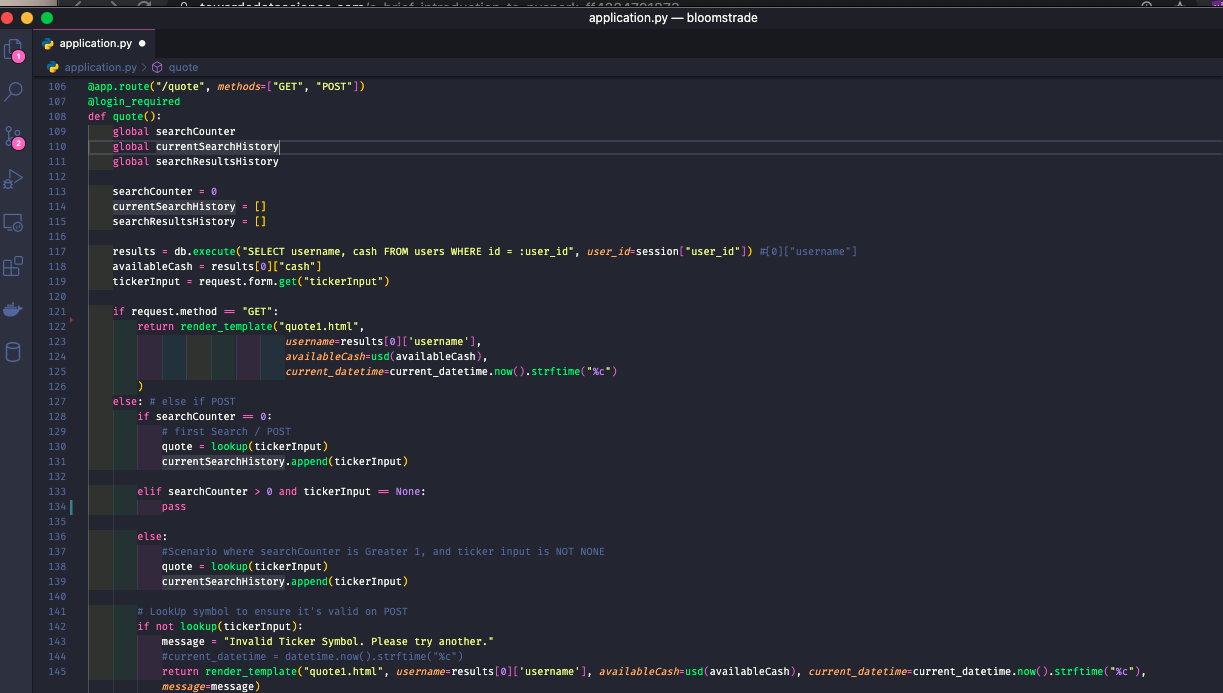This screenshot has height=693, width=1223.
Task: Click window title 'application.py — bloomstrade'
Action: [x=672, y=18]
